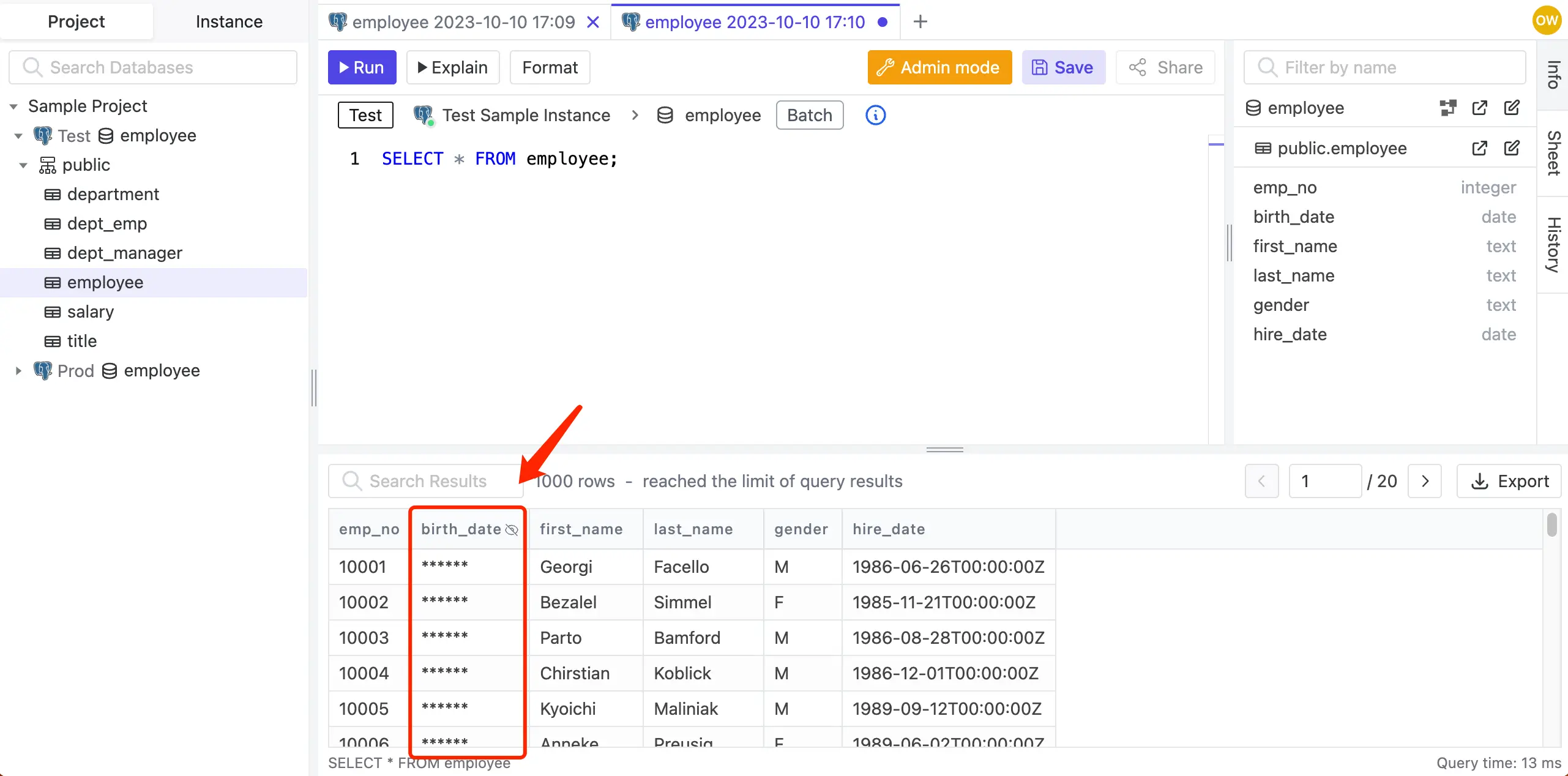1568x776 pixels.
Task: Click the info icon next to Batch
Action: (875, 115)
